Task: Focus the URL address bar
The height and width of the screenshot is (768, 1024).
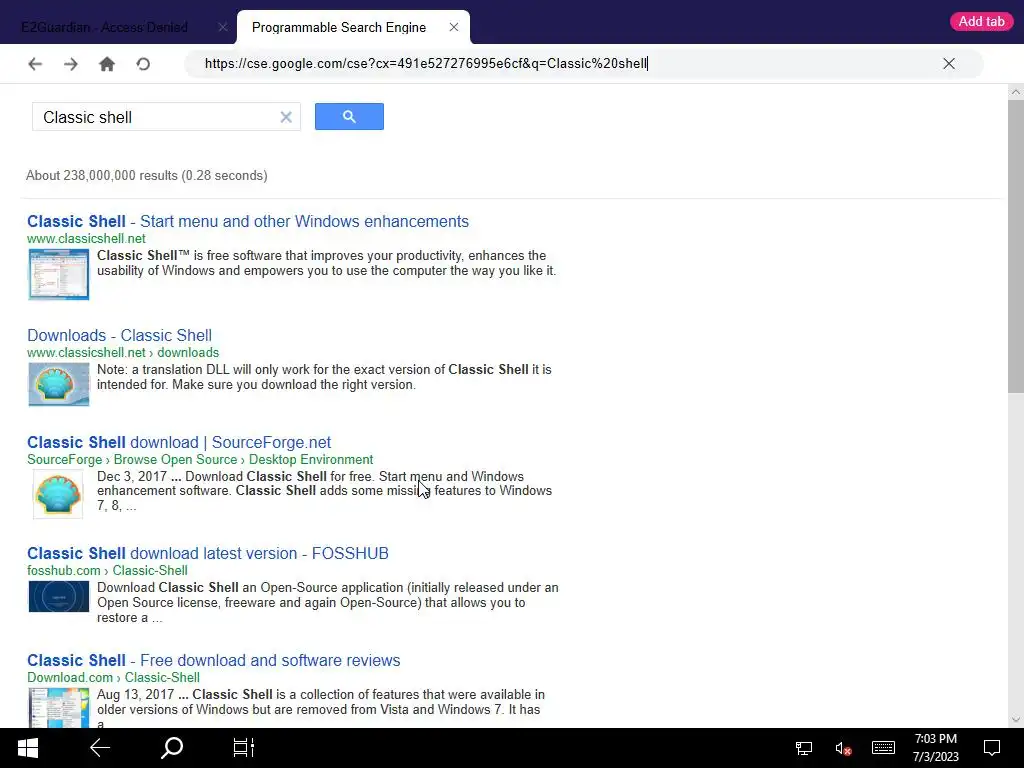Action: (568, 63)
